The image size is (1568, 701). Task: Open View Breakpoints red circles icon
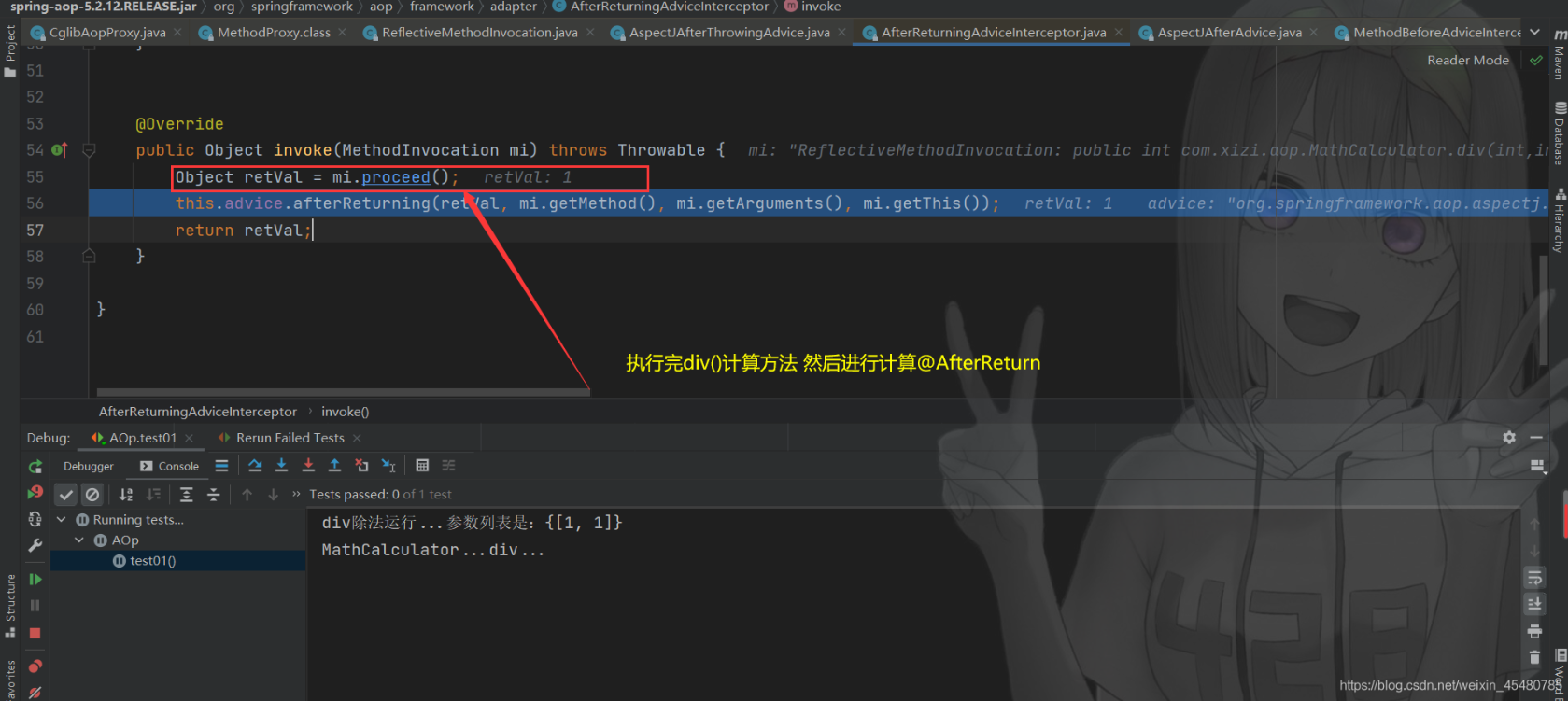coord(35,666)
